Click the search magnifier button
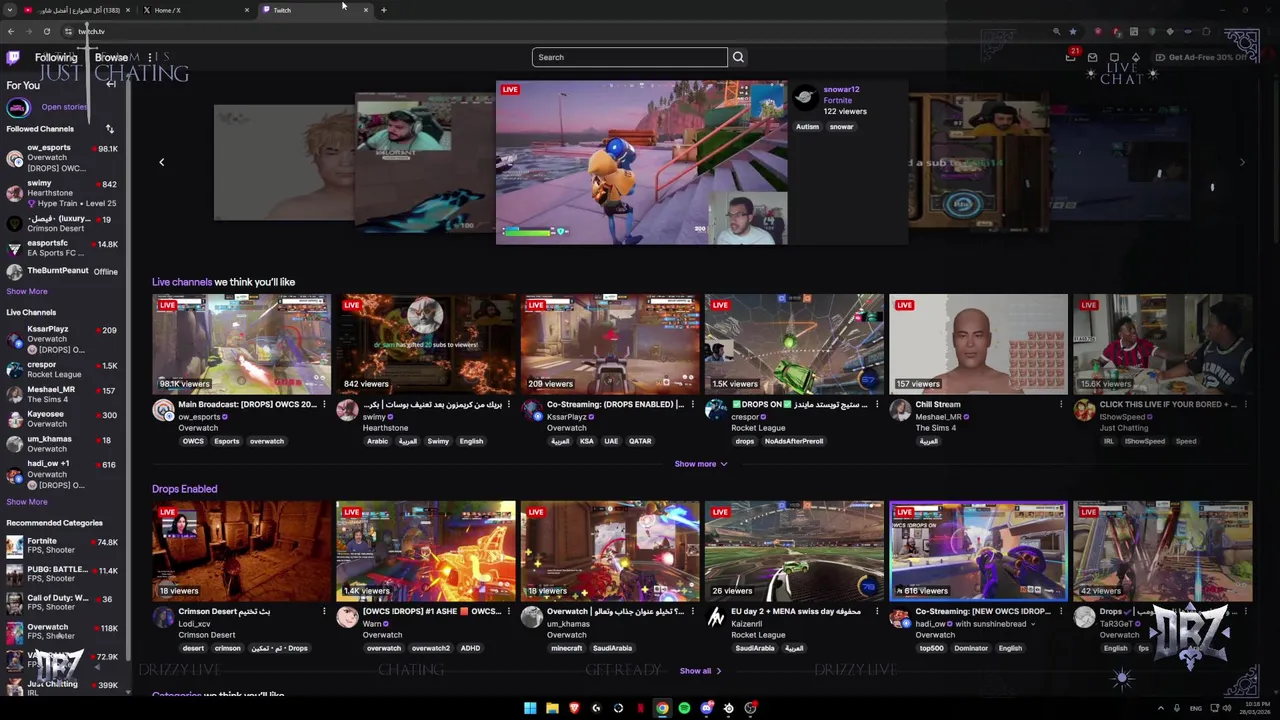The width and height of the screenshot is (1280, 720). pos(738,57)
